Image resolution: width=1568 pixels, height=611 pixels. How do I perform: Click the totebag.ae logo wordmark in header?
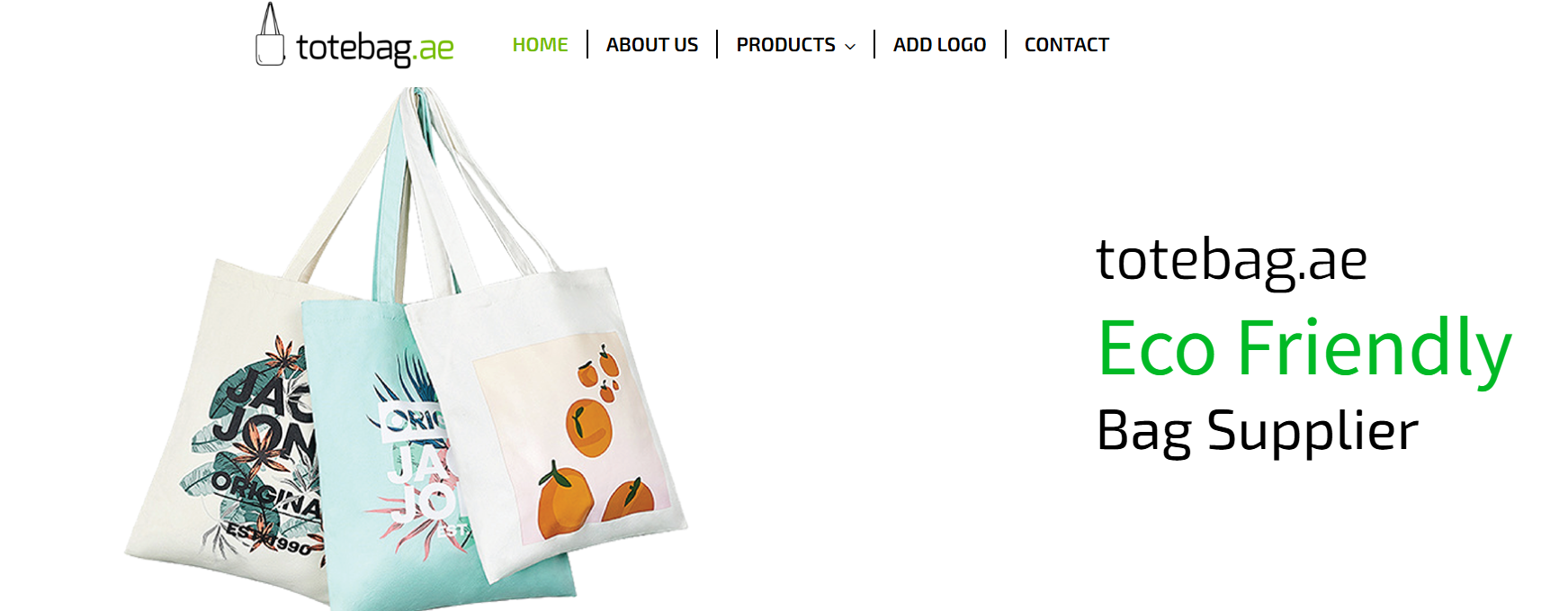[375, 48]
